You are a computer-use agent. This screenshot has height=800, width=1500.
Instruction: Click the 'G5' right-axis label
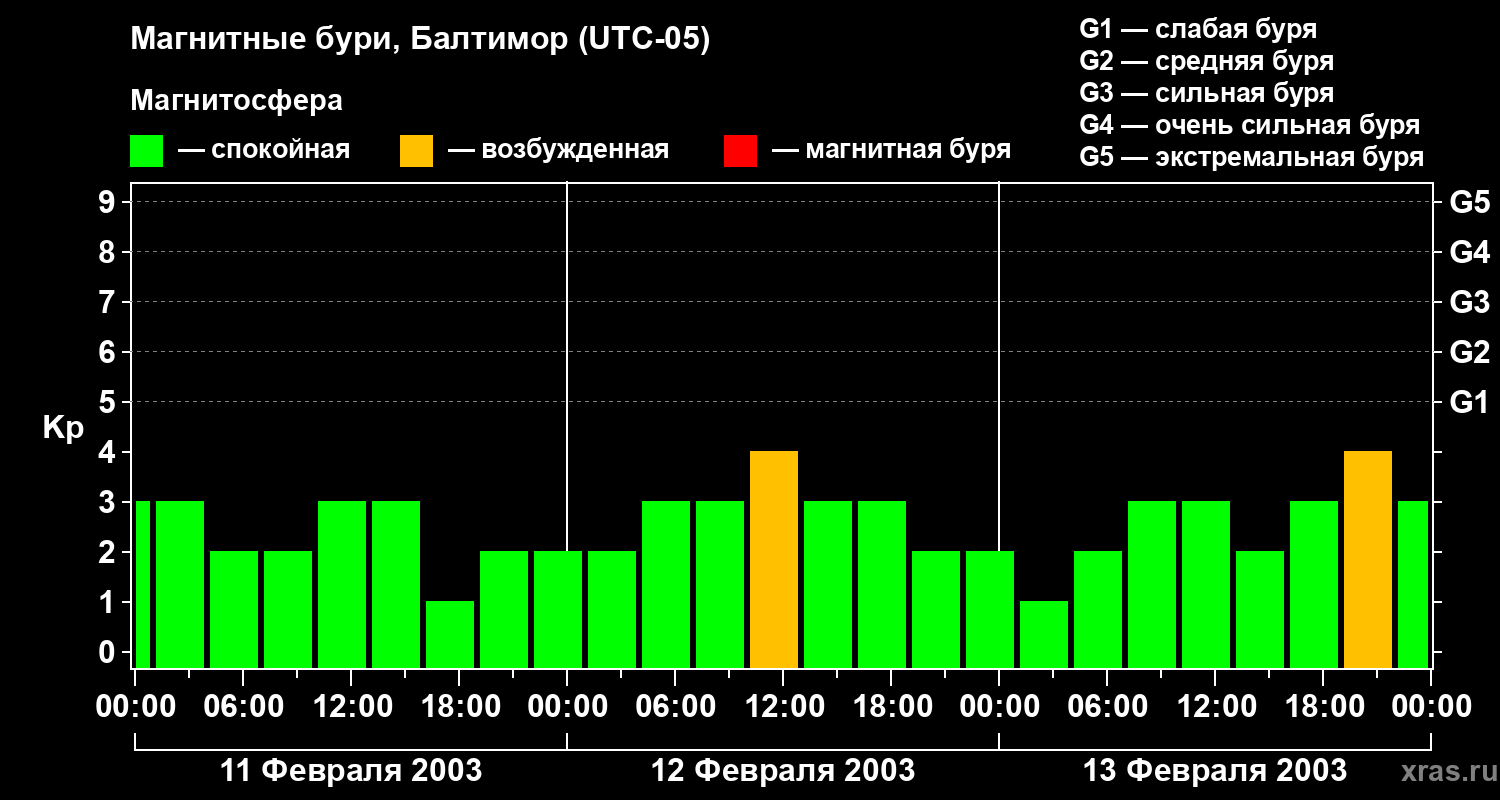pyautogui.click(x=1470, y=202)
